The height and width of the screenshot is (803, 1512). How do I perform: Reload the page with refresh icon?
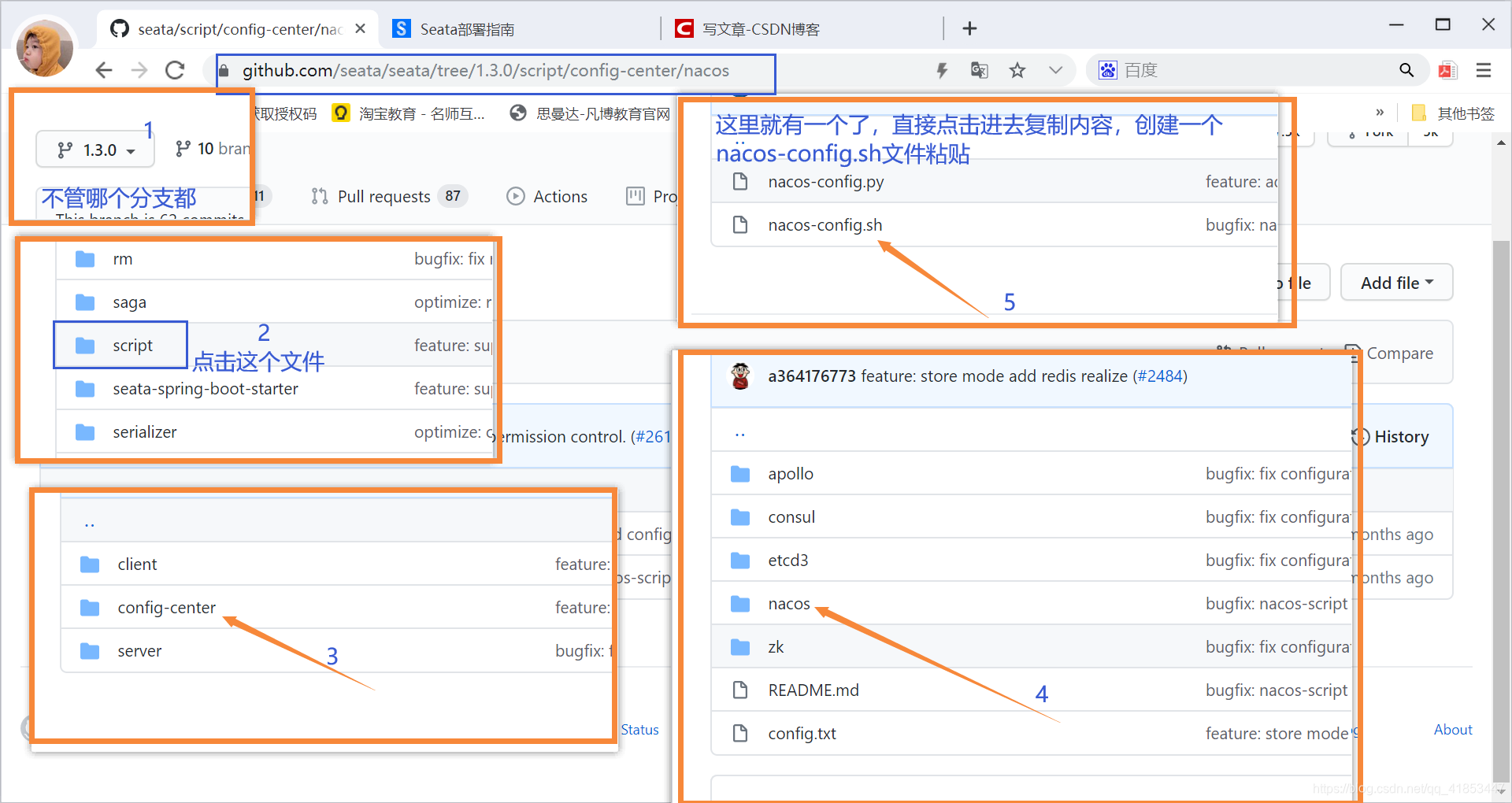[175, 70]
